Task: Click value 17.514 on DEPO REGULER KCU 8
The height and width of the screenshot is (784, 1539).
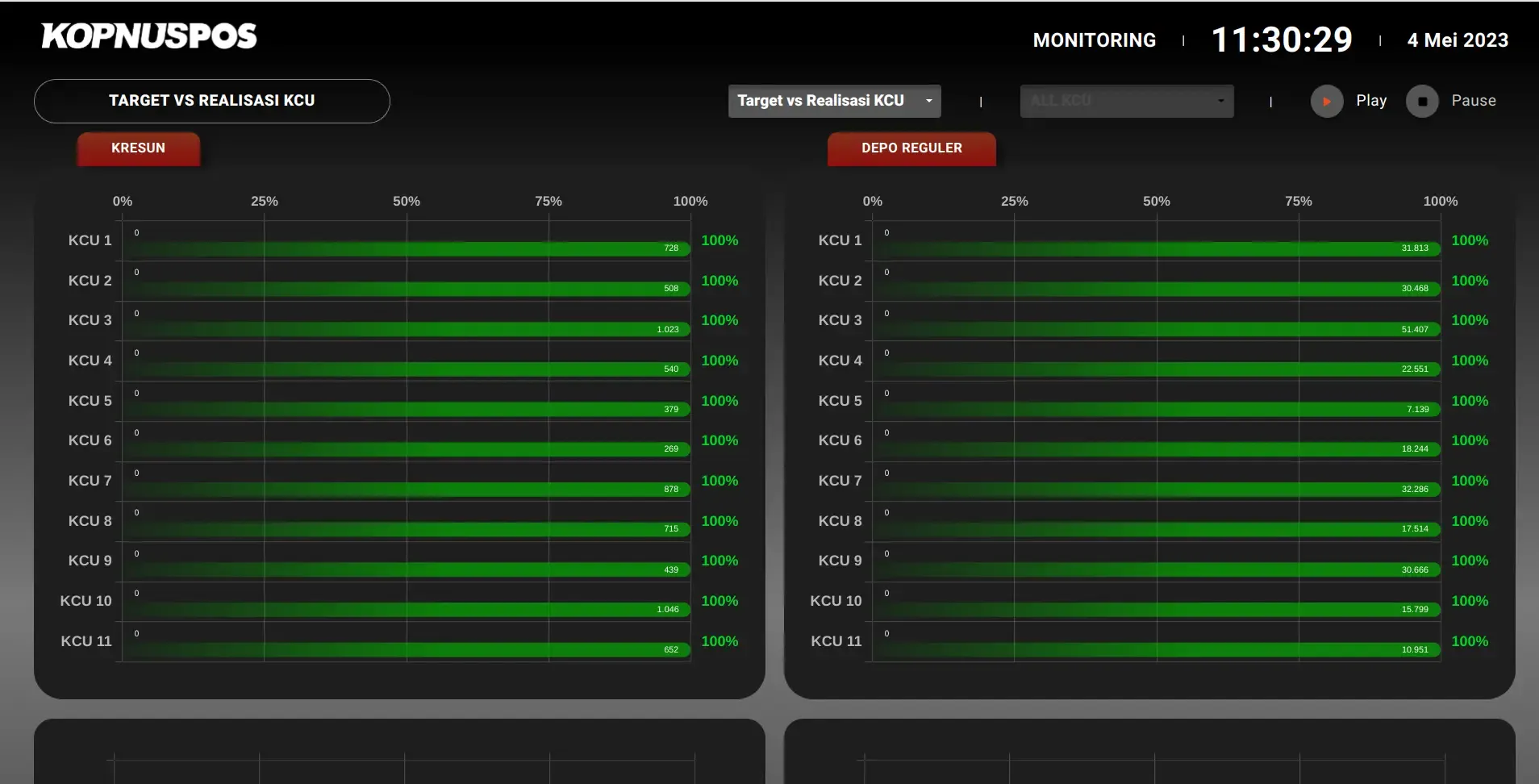Action: (x=1415, y=529)
